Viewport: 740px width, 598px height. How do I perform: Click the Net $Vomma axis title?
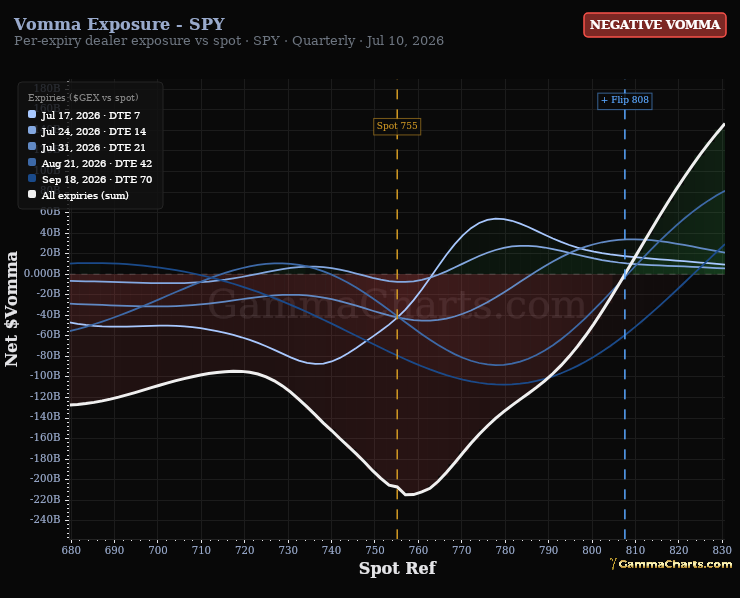click(11, 309)
